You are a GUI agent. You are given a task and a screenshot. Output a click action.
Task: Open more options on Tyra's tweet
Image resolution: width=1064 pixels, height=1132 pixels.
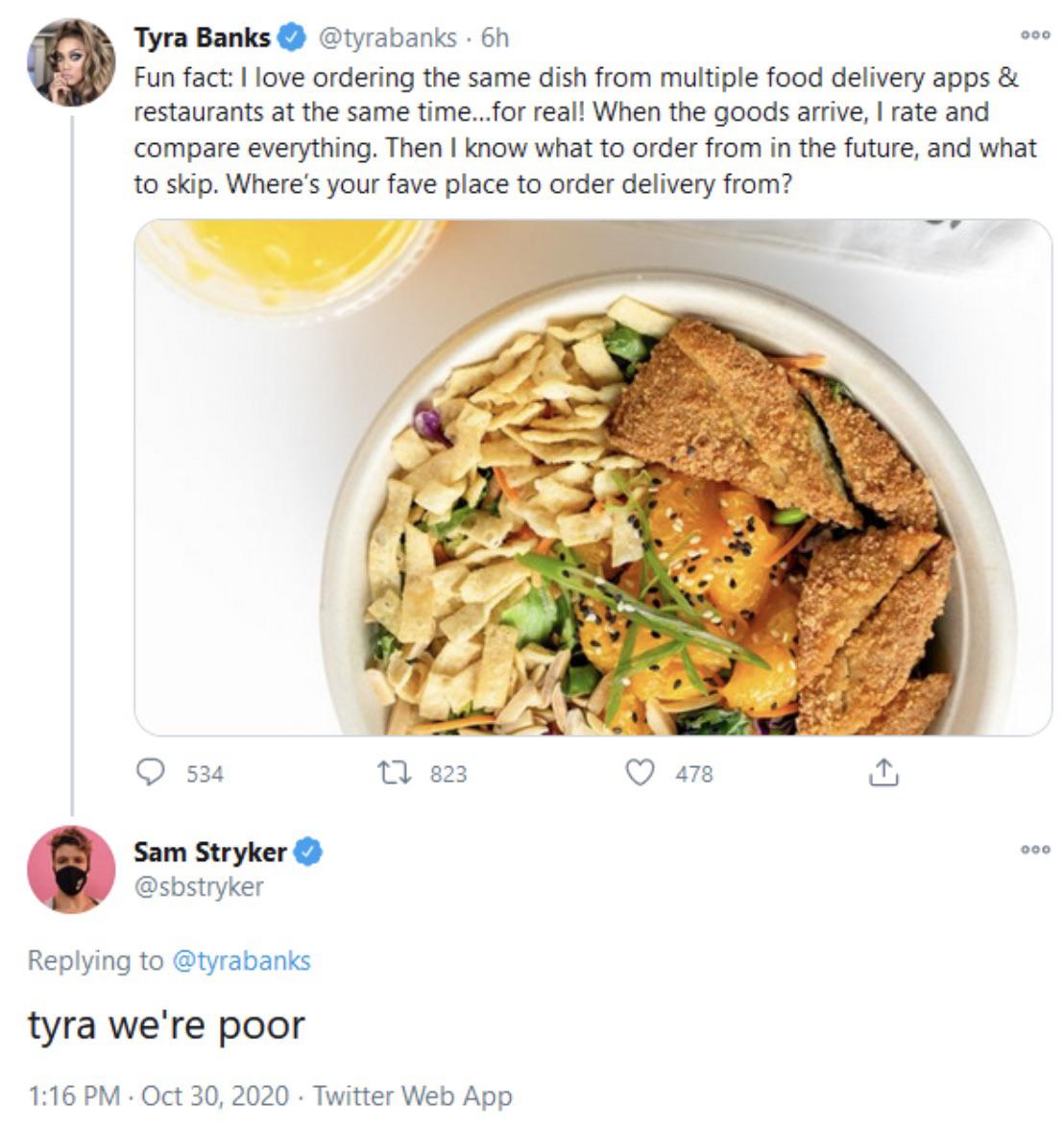point(1035,36)
